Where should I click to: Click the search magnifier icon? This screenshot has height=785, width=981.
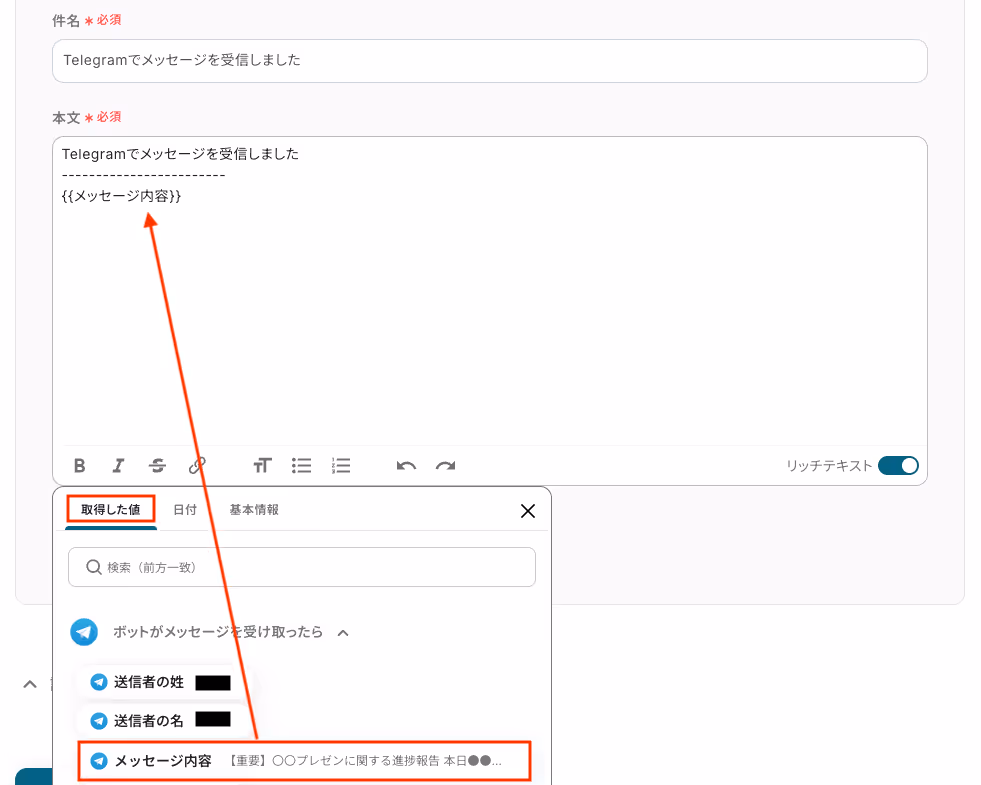93,567
